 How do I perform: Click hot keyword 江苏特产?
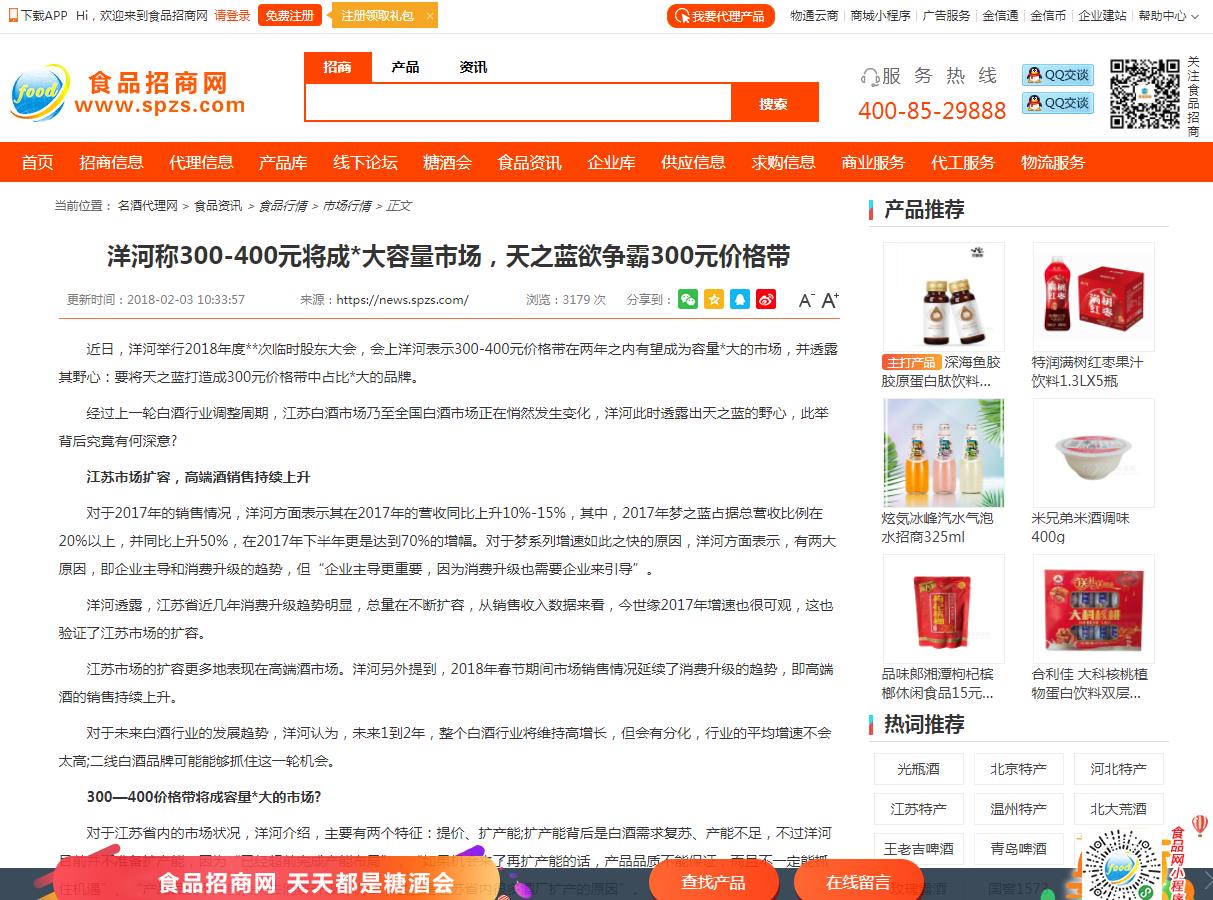[x=918, y=809]
